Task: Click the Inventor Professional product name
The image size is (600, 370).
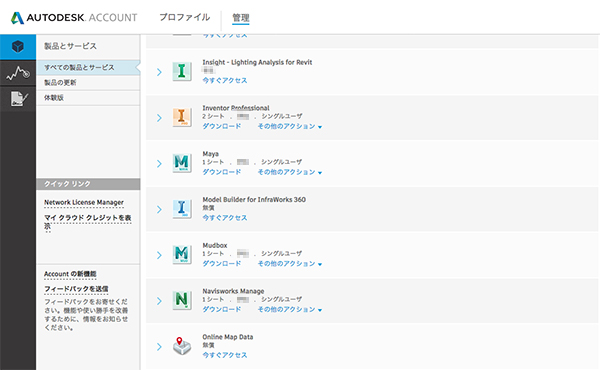Action: [x=236, y=108]
